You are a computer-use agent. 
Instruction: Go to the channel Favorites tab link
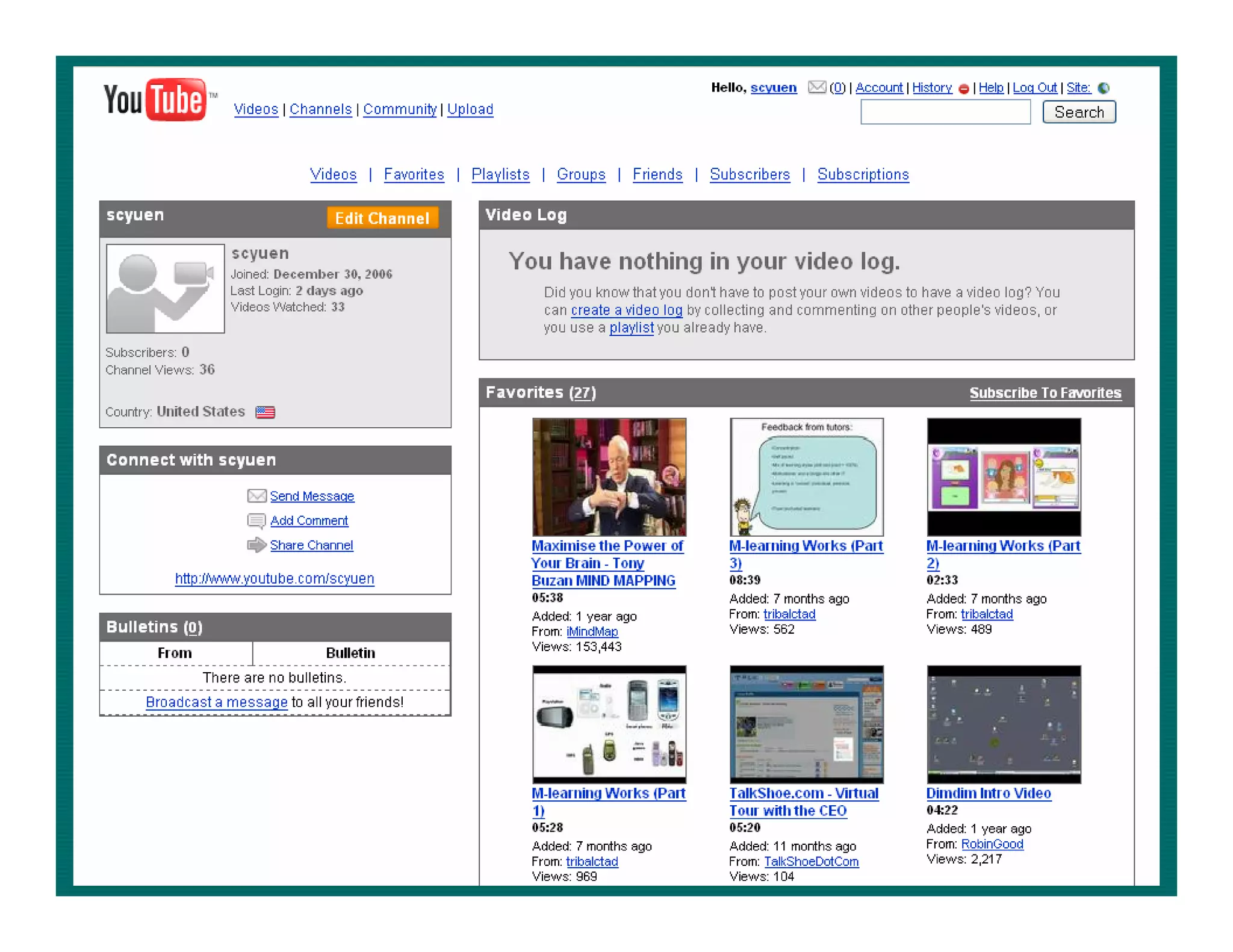[x=414, y=175]
